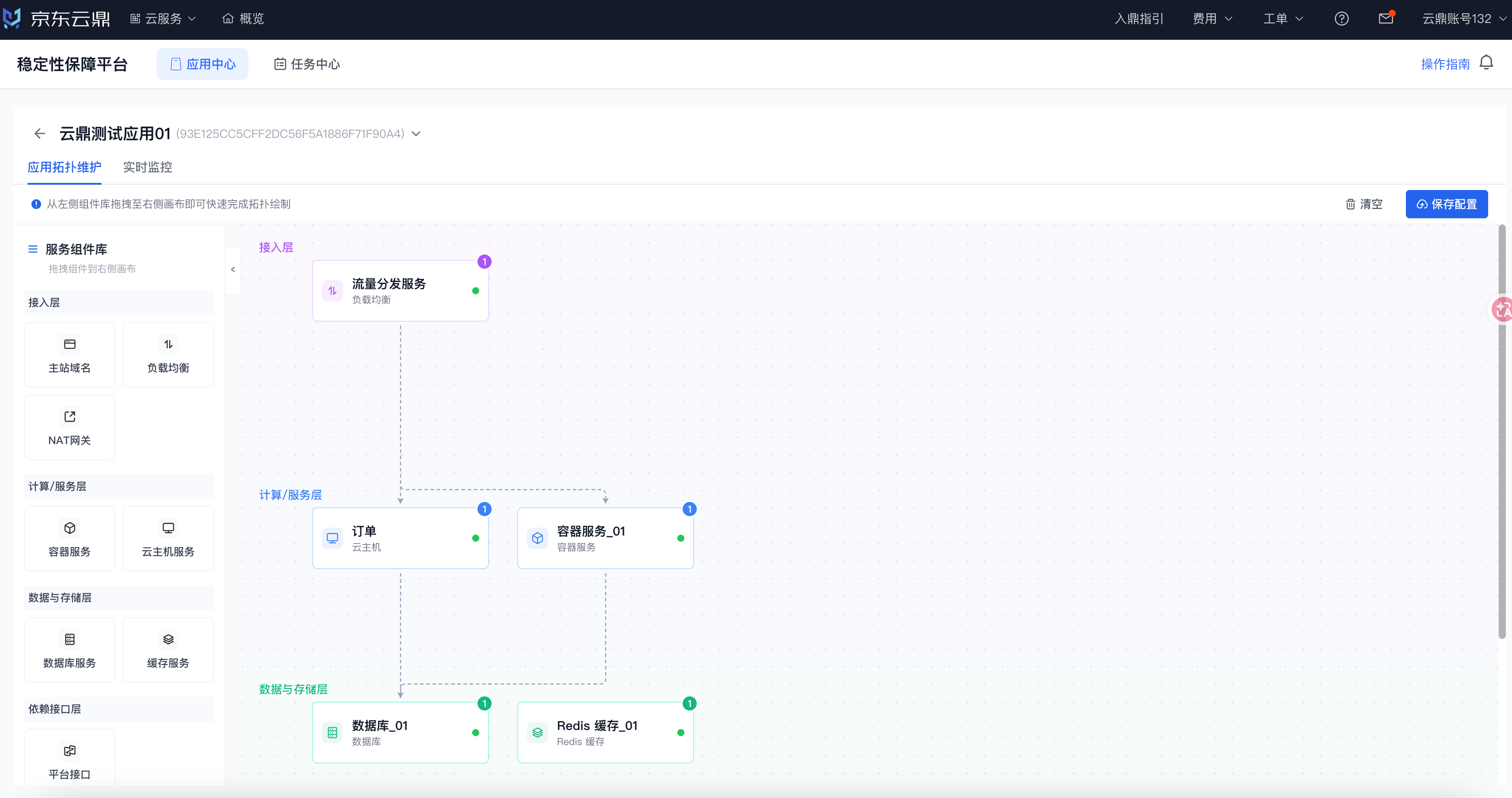Screen dimensions: 1512x798
Task: Go to 概览 overview
Action: tap(243, 19)
